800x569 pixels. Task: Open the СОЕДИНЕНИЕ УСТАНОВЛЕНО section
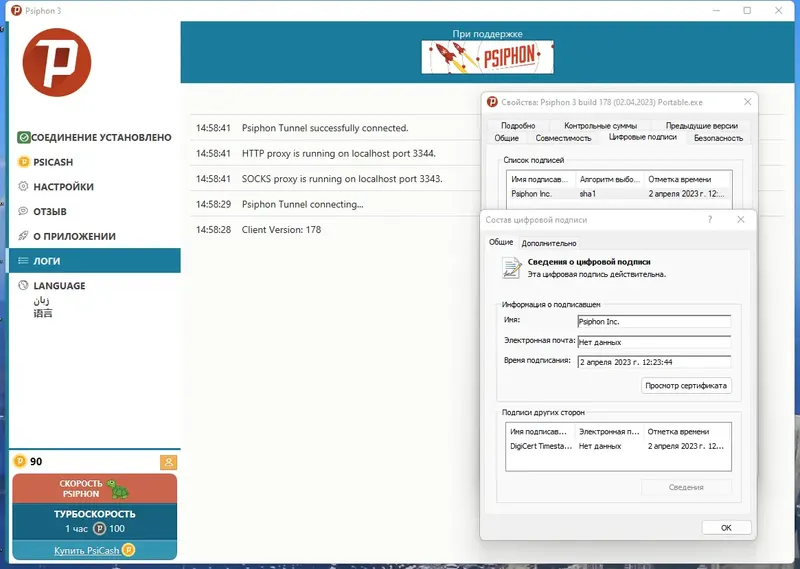pyautogui.click(x=94, y=137)
